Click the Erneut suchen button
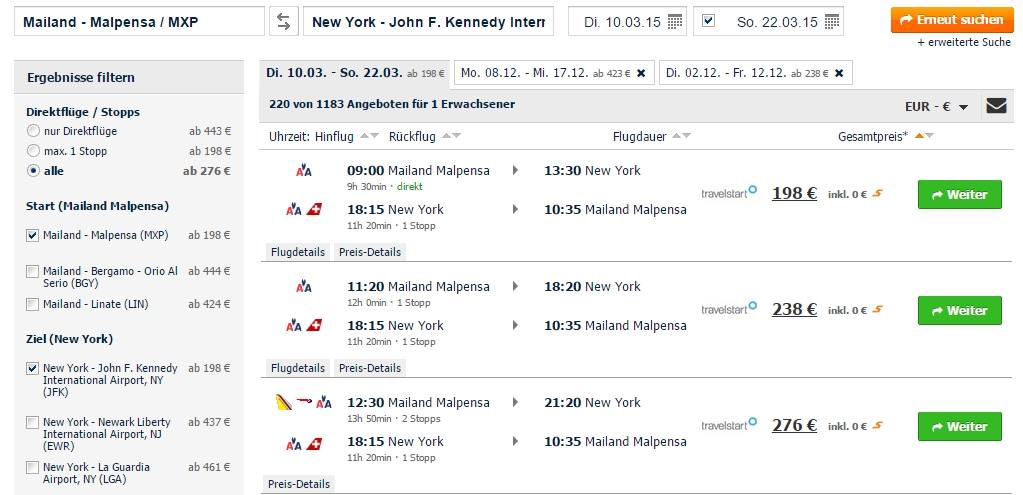This screenshot has width=1023, height=495. [951, 20]
